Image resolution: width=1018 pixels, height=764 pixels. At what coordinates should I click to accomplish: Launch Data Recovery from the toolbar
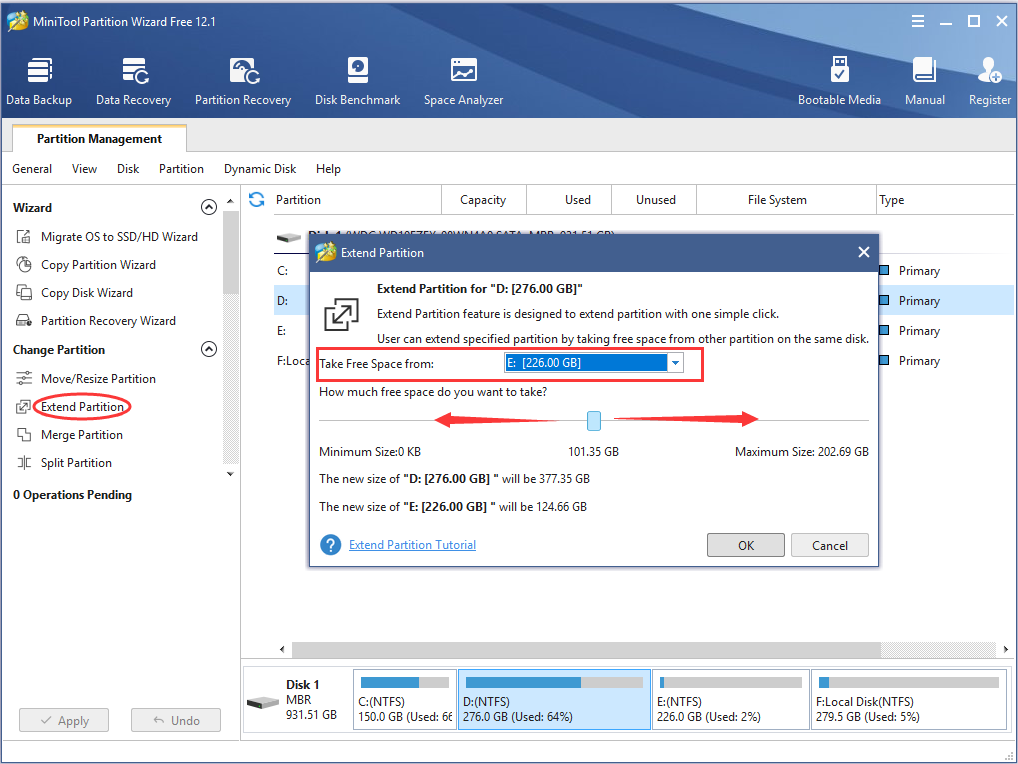(134, 81)
